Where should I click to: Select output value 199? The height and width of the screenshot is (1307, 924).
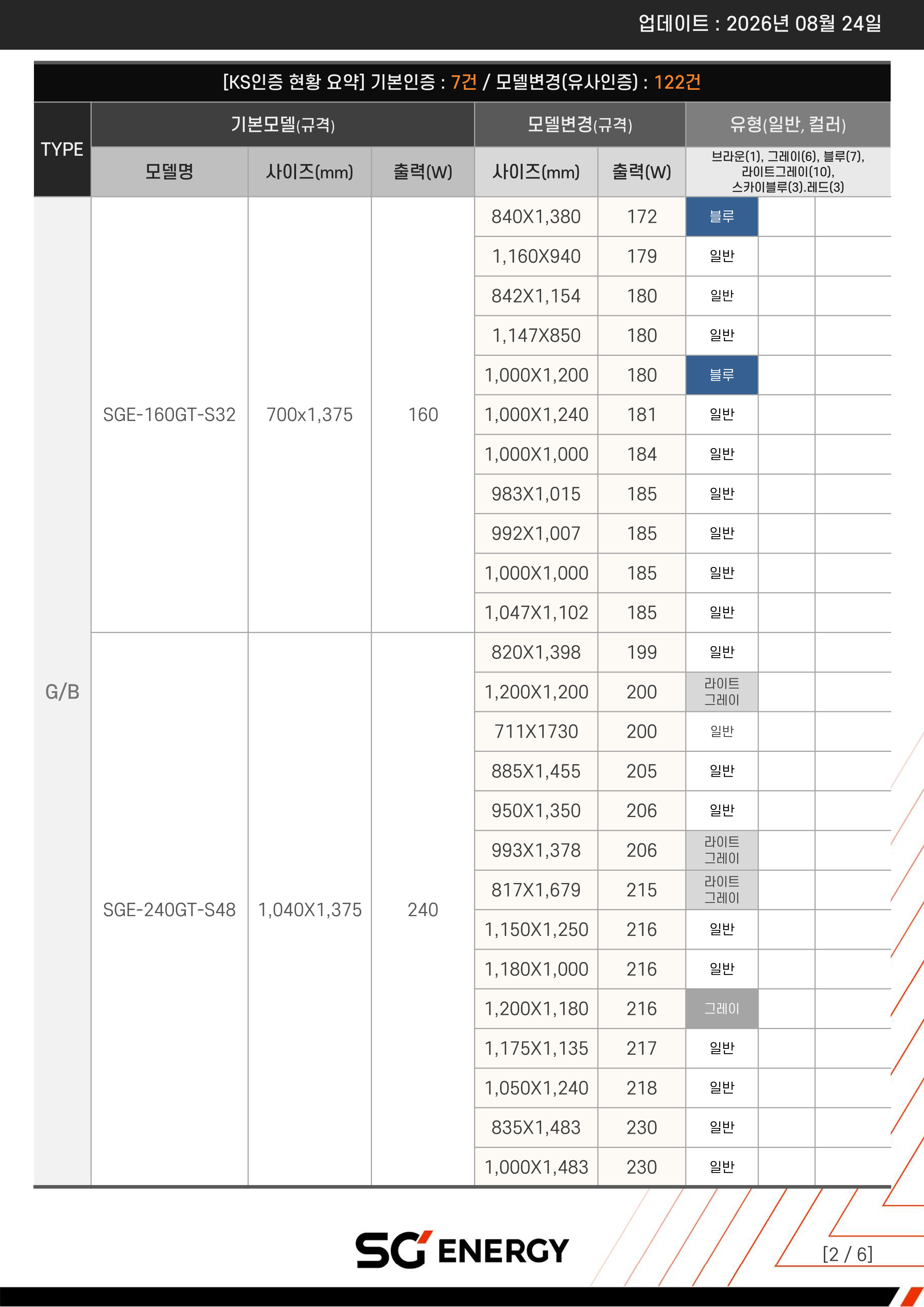[x=642, y=652]
